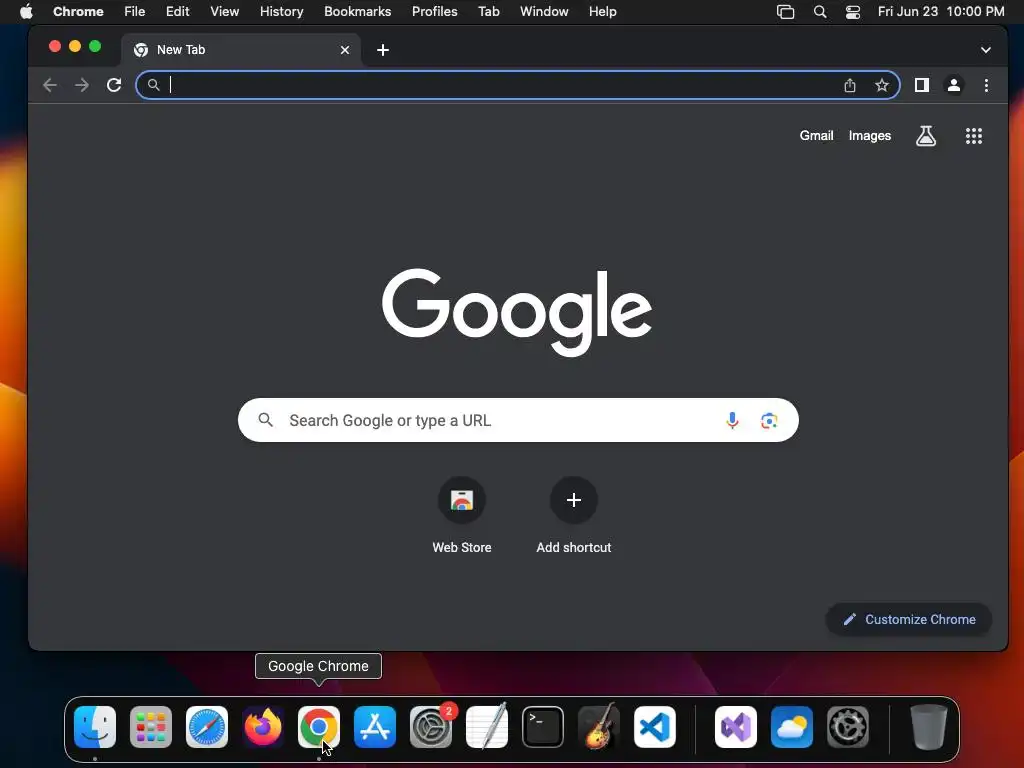Go forward using the forward arrow
1024x768 pixels.
point(82,85)
